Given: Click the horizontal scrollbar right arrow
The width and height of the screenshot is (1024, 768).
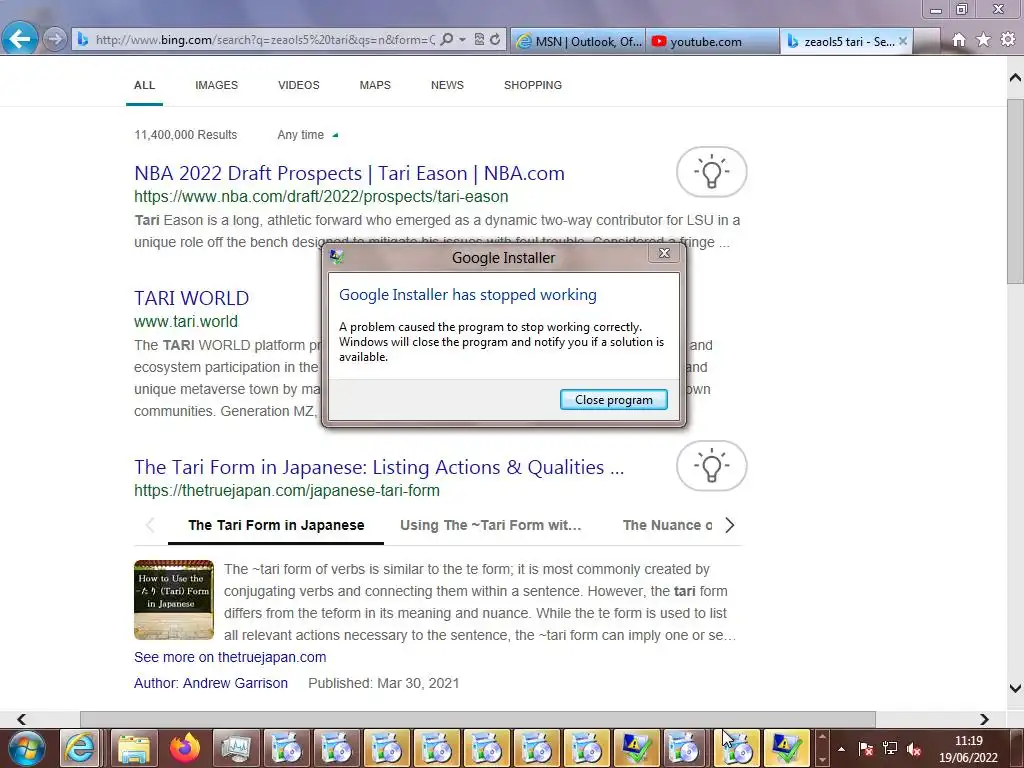Looking at the screenshot, I should click(x=984, y=719).
